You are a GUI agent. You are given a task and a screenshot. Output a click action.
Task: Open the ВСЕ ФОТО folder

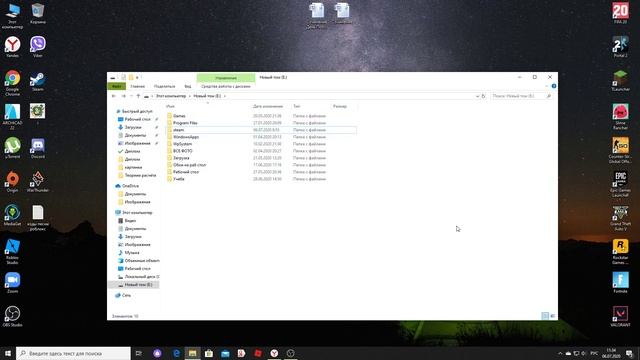point(182,151)
